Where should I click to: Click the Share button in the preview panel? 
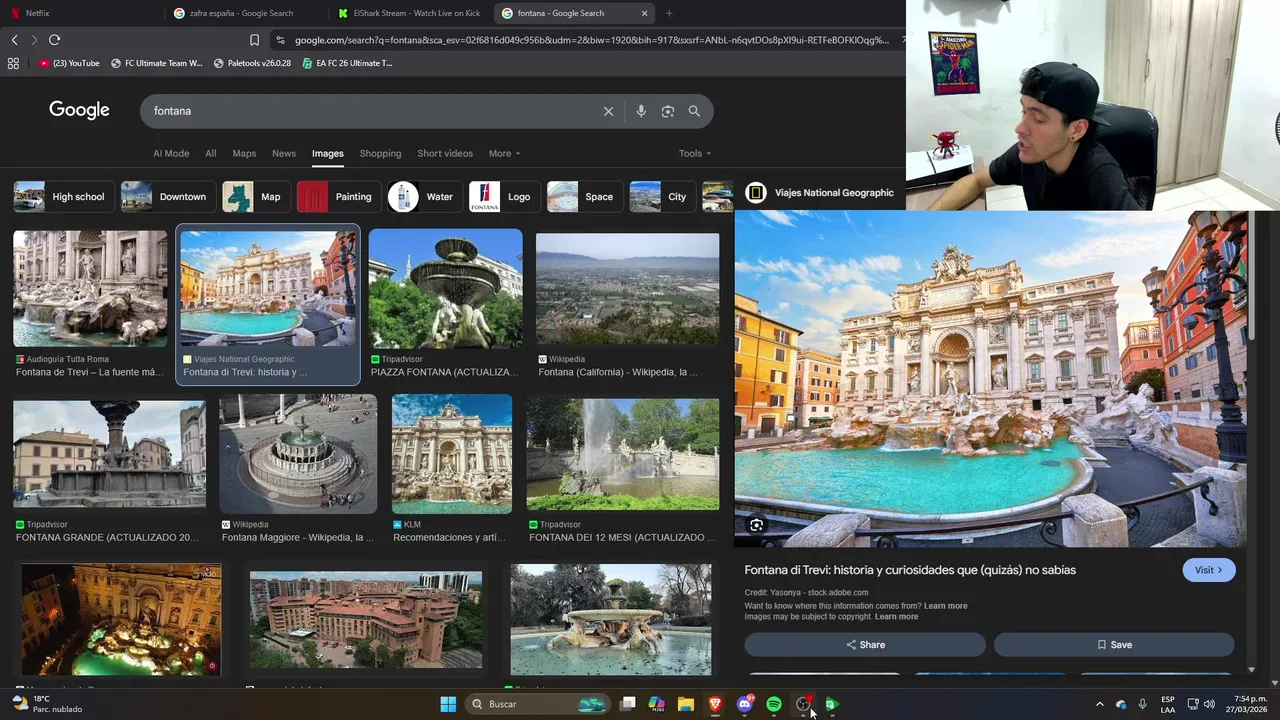(865, 645)
